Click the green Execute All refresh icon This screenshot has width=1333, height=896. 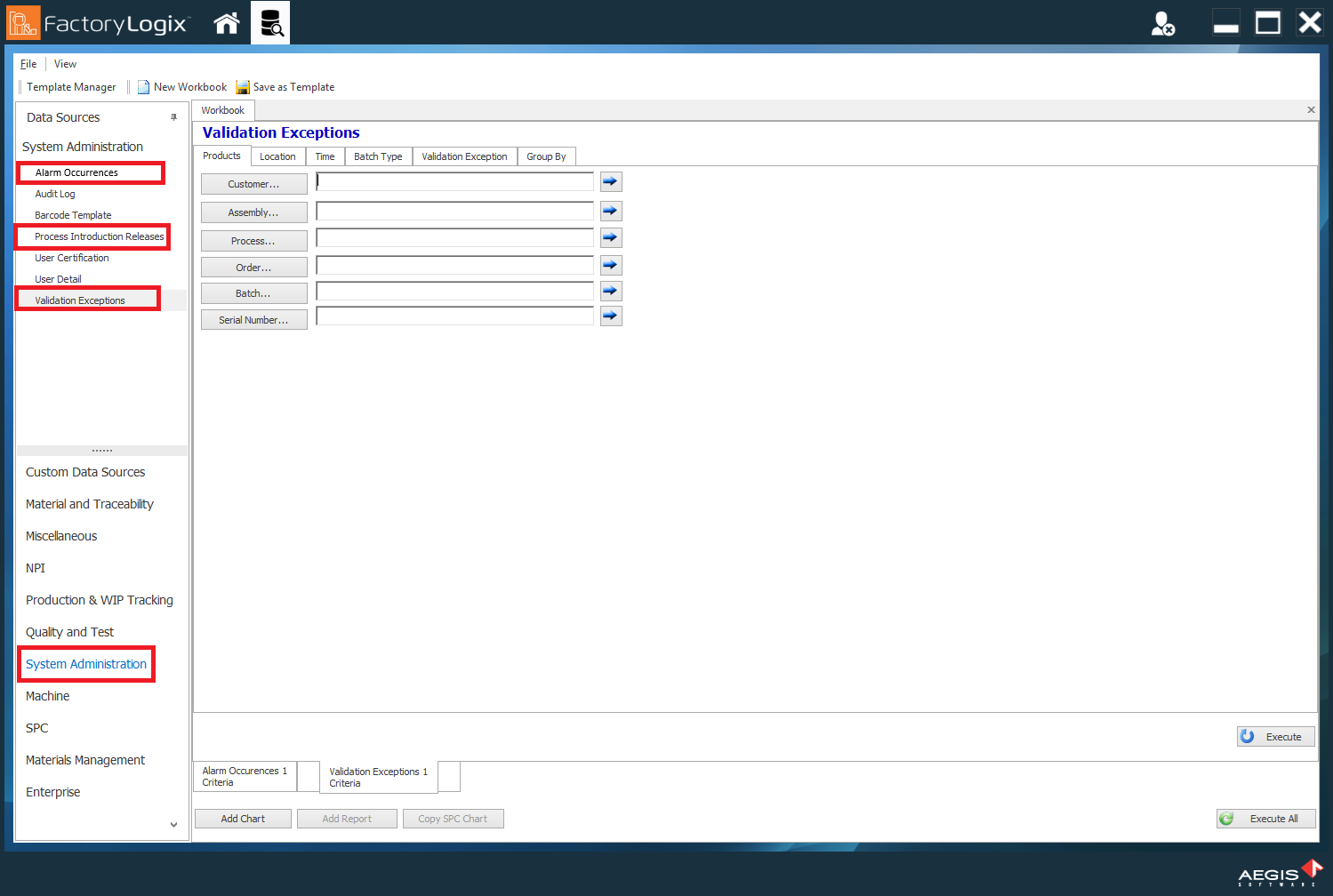click(x=1228, y=819)
